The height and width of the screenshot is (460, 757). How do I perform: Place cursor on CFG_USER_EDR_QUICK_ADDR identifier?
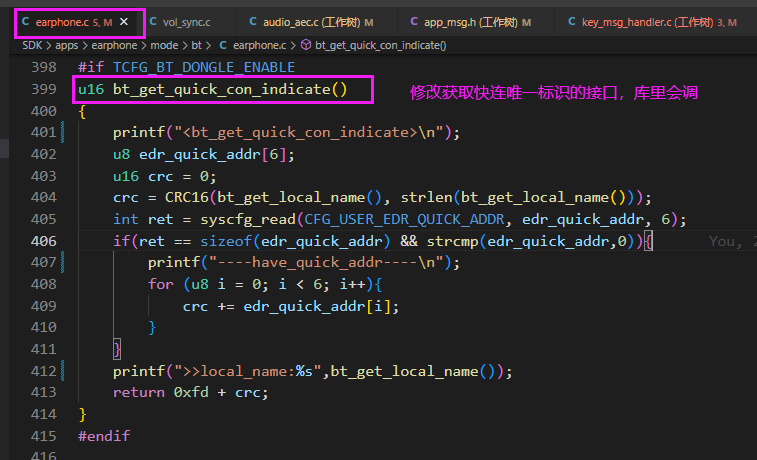point(404,220)
